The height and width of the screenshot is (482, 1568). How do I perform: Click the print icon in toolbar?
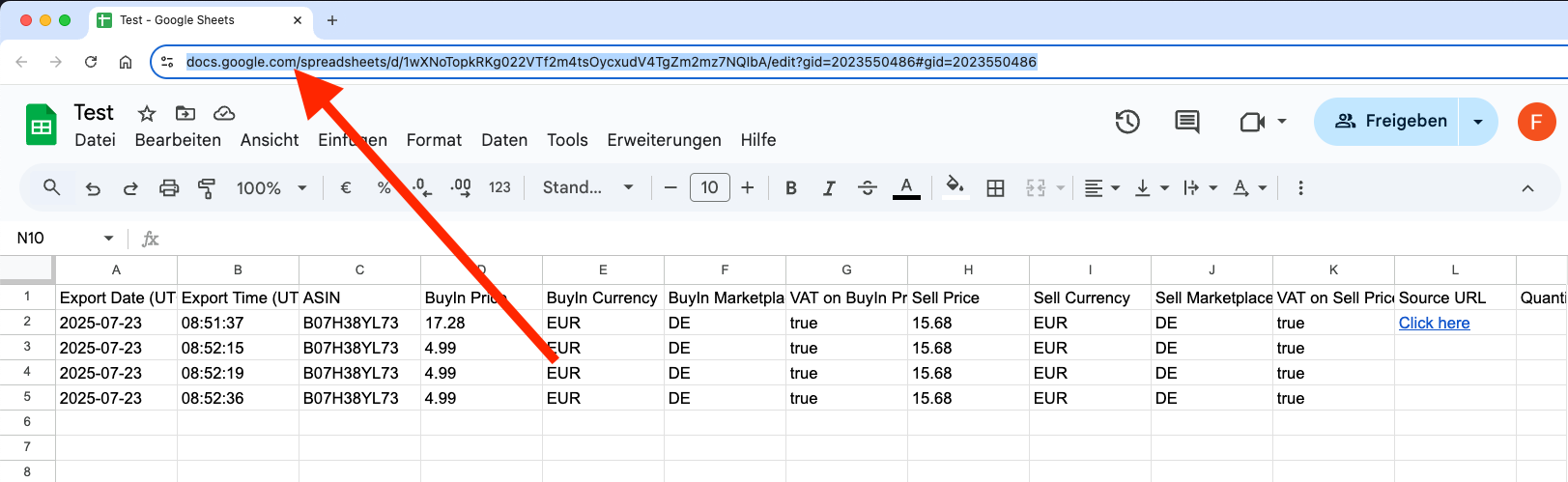click(x=169, y=188)
